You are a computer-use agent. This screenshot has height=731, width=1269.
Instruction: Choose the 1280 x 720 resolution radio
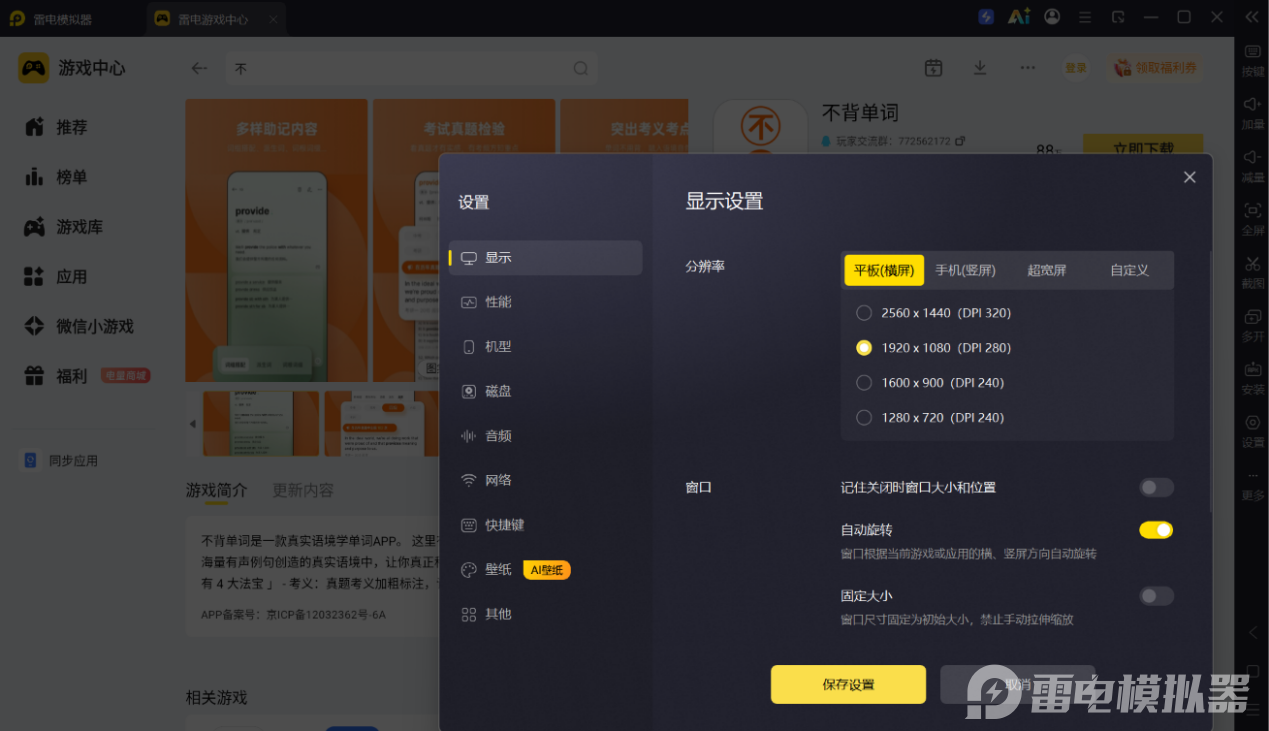click(x=864, y=418)
